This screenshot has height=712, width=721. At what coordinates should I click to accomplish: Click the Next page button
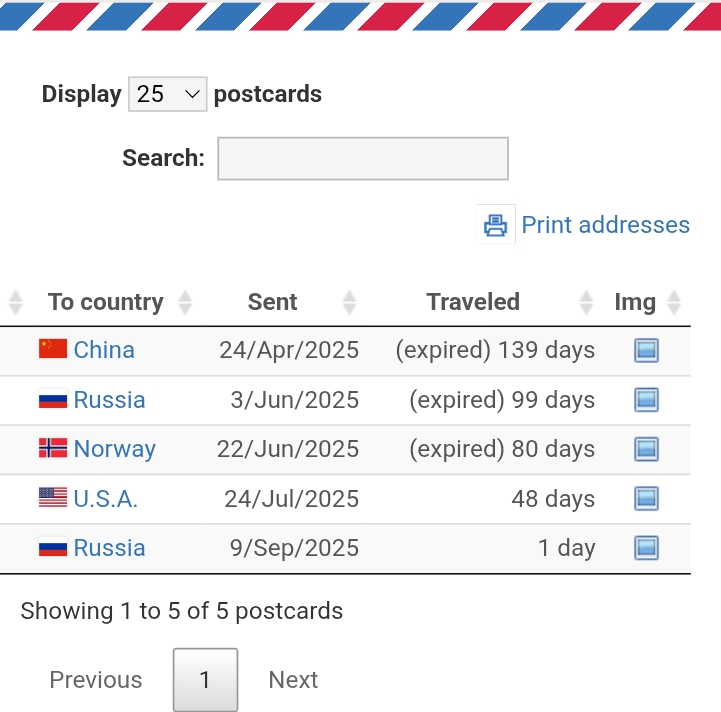tap(293, 680)
